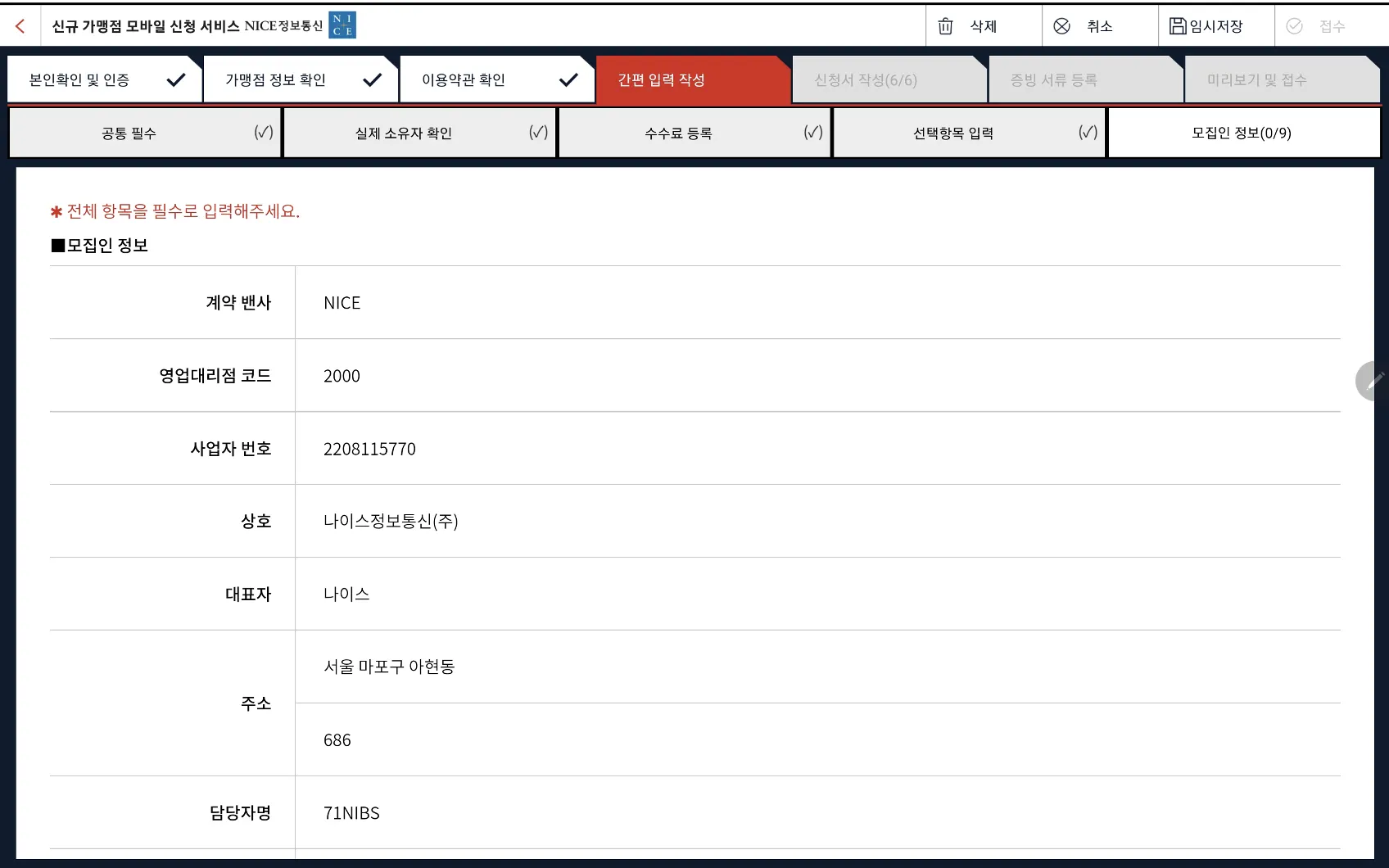The width and height of the screenshot is (1389, 868).
Task: Click the cancel circle-X icon
Action: pyautogui.click(x=1061, y=26)
